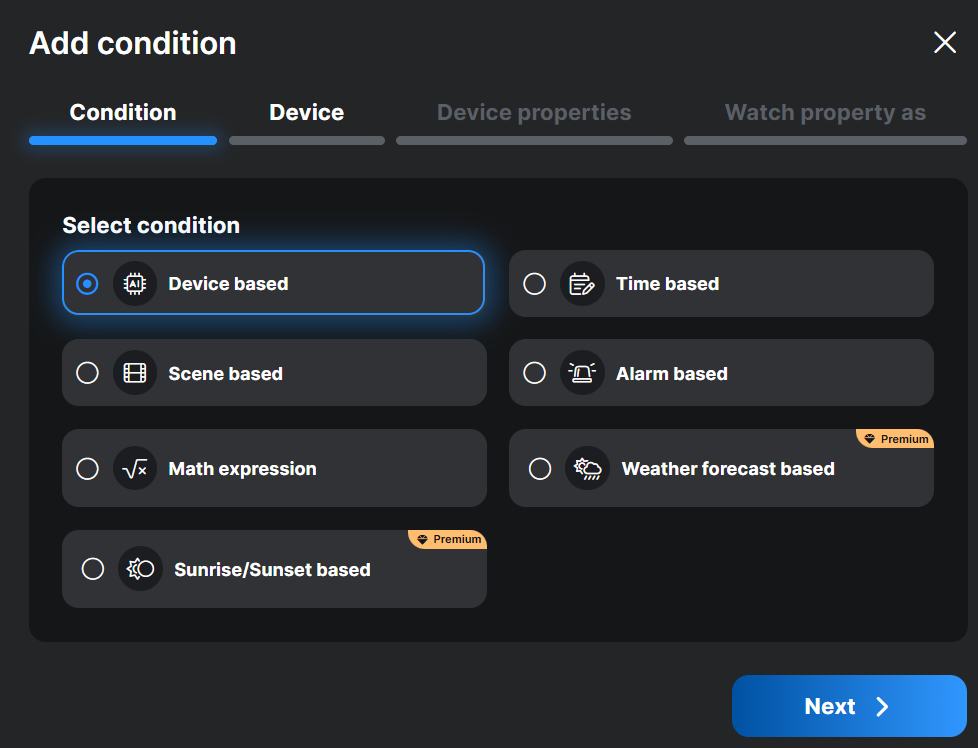Pick the Alarm based radio option
978x748 pixels.
click(535, 374)
